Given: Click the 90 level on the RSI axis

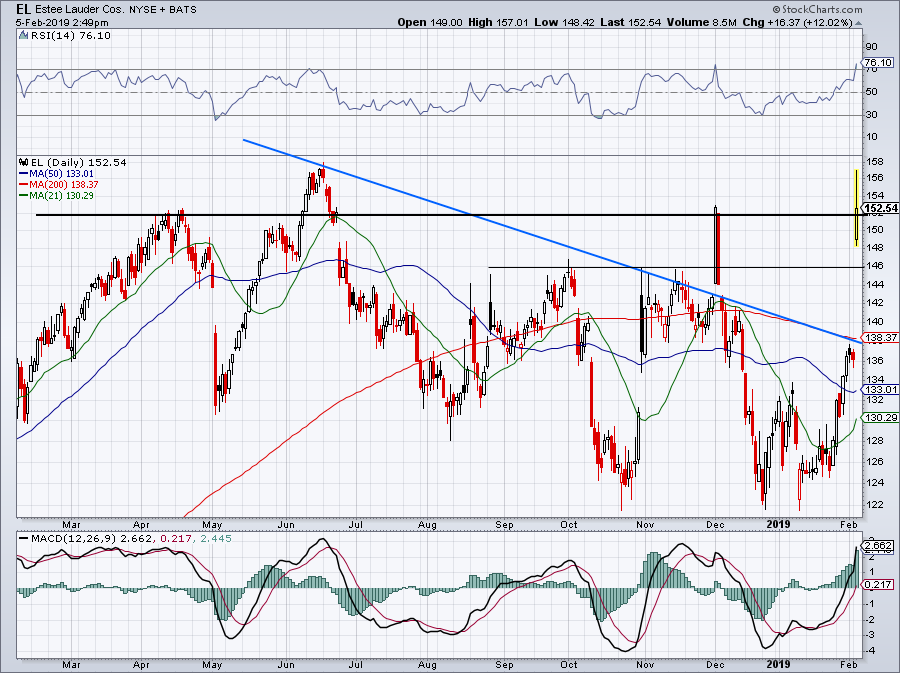Looking at the screenshot, I should tap(871, 47).
